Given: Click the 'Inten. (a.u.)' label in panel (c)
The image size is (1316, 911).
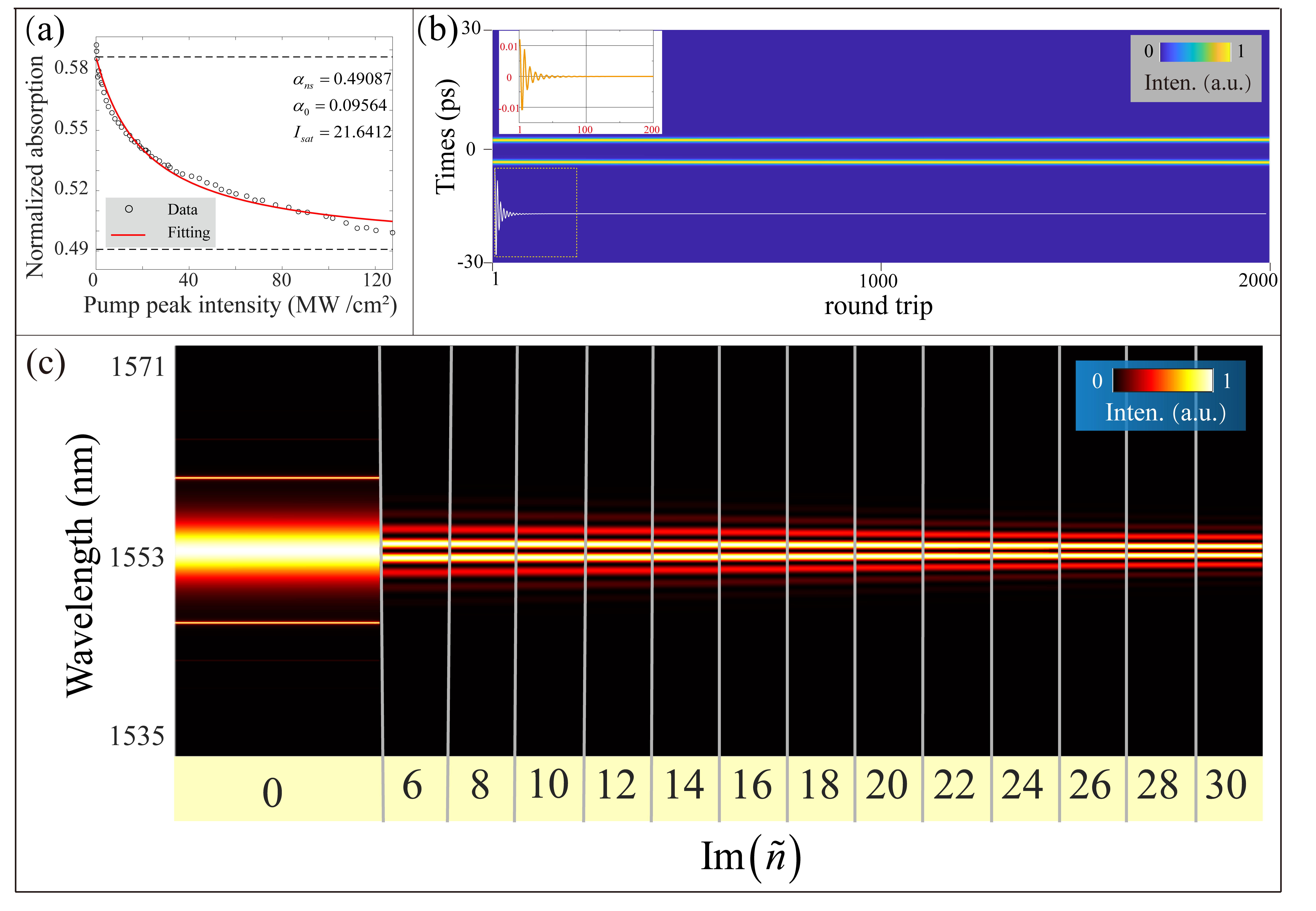Looking at the screenshot, I should [x=1165, y=413].
